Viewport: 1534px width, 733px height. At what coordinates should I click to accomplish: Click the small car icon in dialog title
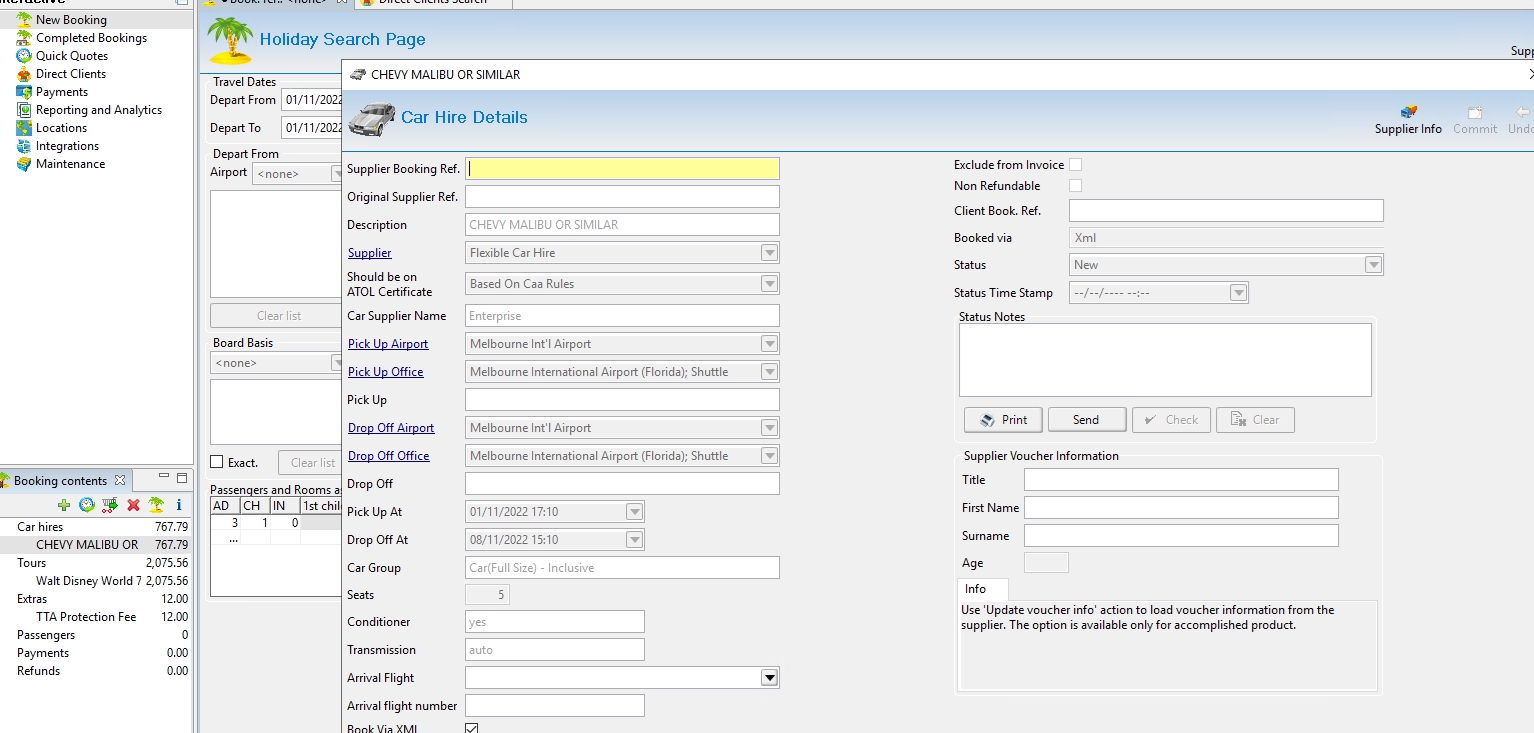click(x=358, y=75)
